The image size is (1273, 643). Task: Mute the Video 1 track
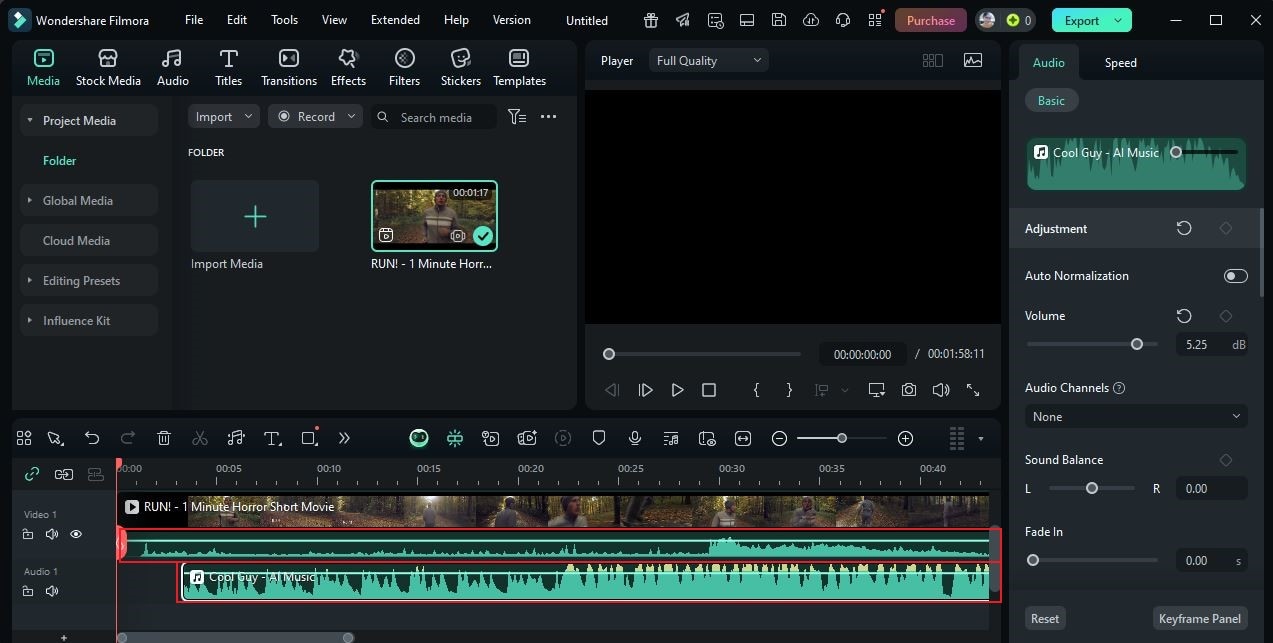pos(52,534)
